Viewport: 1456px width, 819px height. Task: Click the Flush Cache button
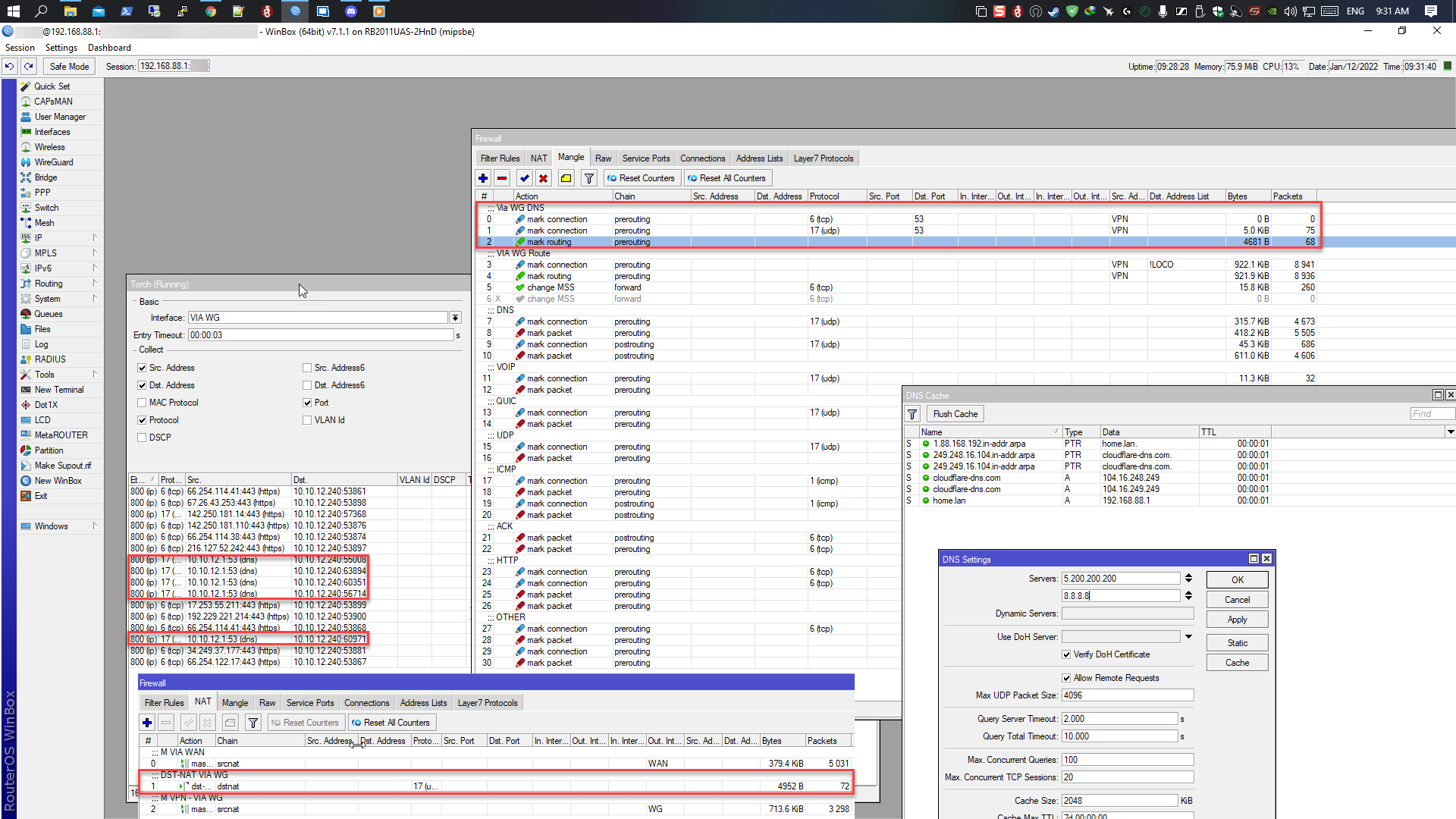point(955,414)
